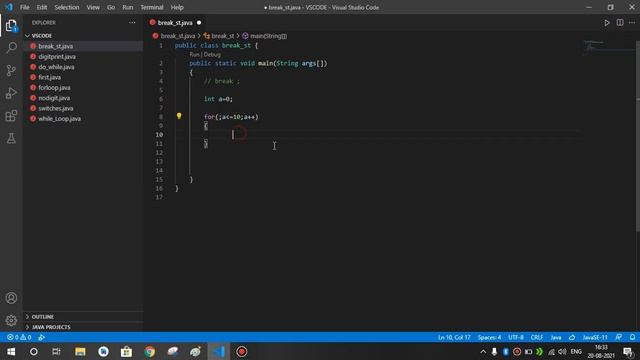Viewport: 640px width, 360px height.
Task: Open the Terminal menu
Action: [x=151, y=7]
